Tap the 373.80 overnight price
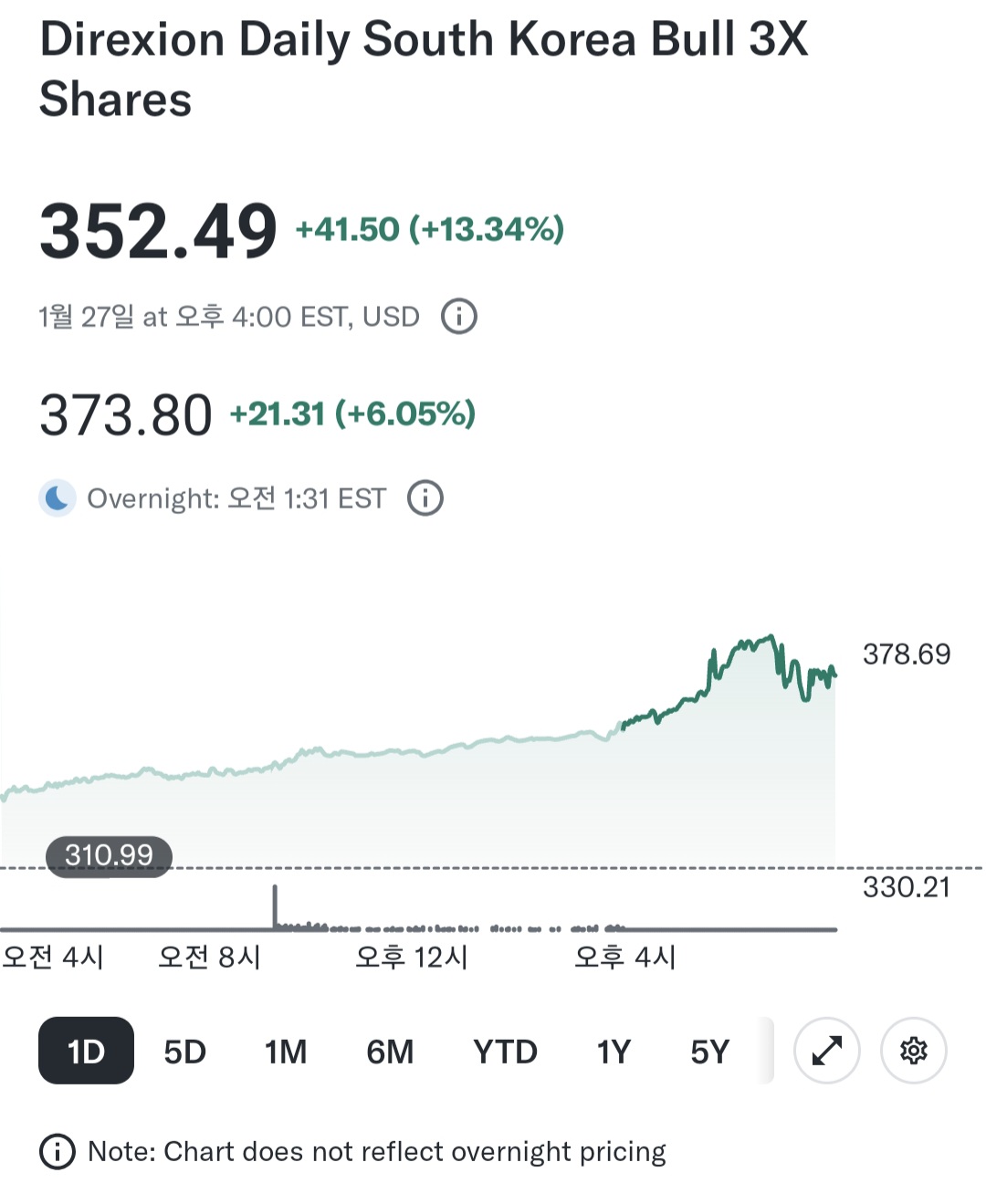 pos(125,415)
